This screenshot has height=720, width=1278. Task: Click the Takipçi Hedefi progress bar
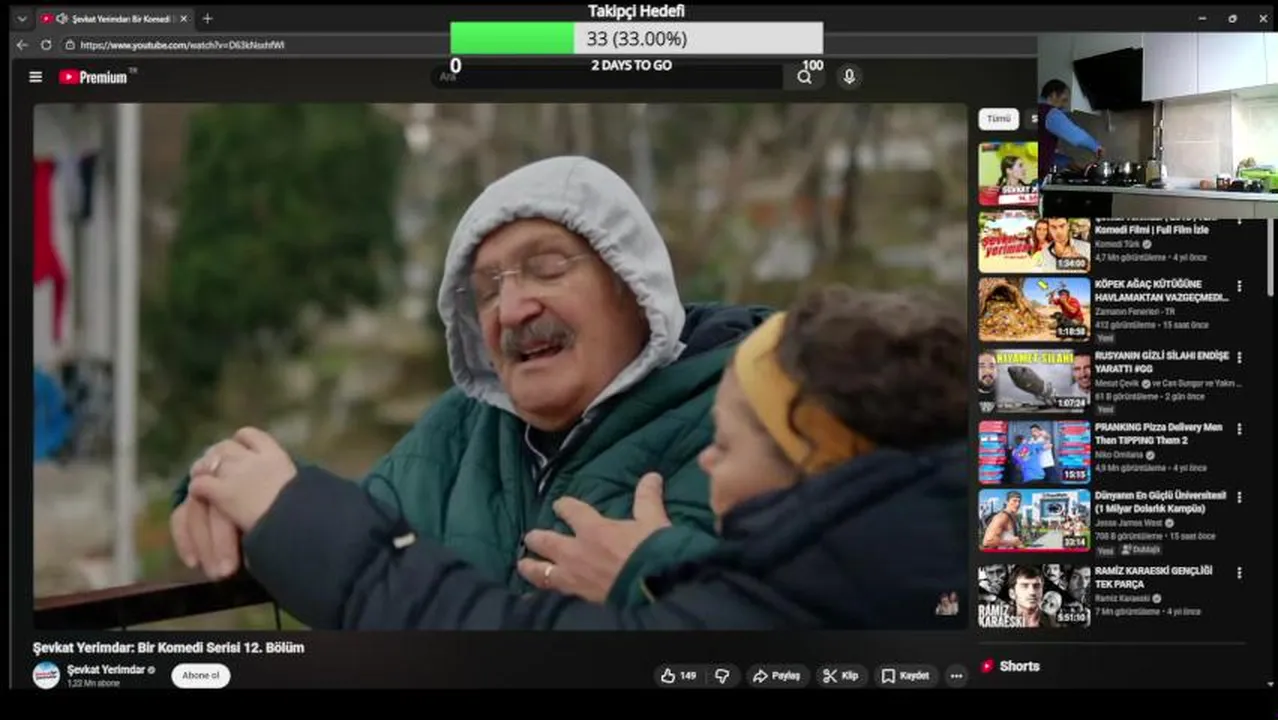tap(637, 38)
